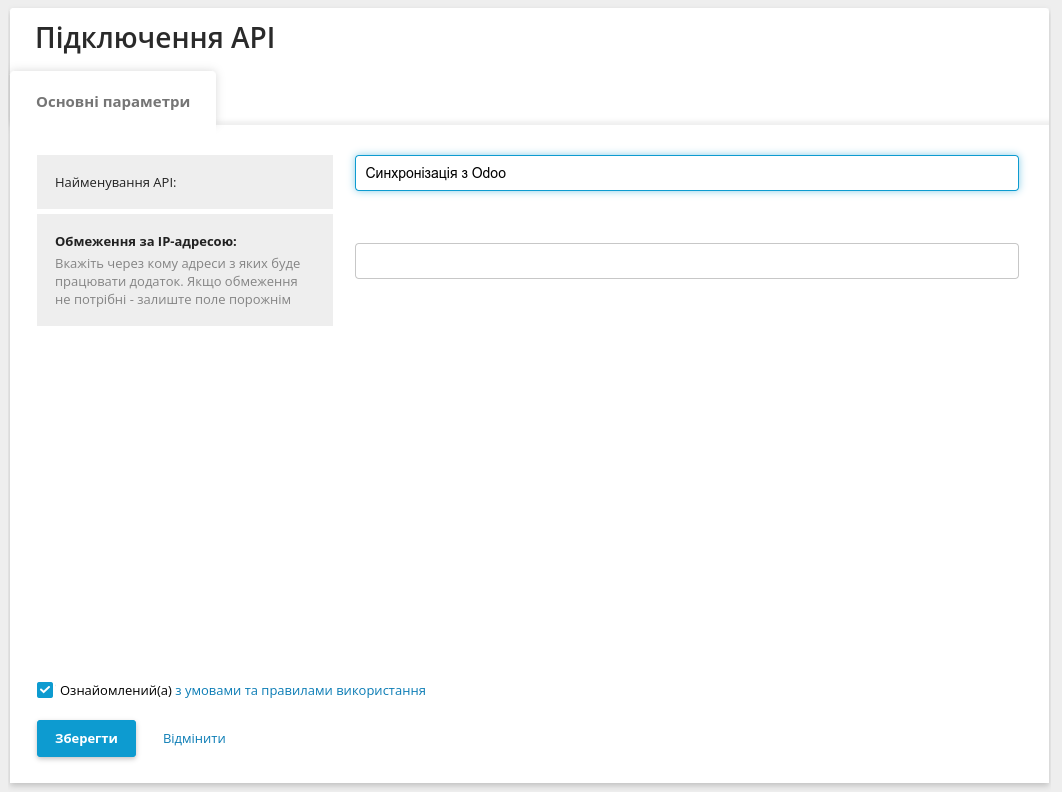This screenshot has width=1062, height=792.
Task: Place cursor in the Обмеження за IP-адресою input
Action: [x=686, y=261]
